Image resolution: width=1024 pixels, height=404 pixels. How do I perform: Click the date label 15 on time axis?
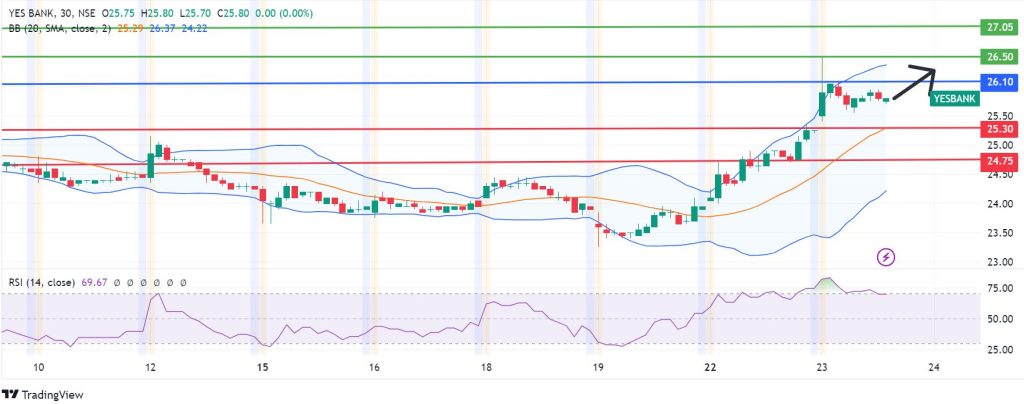click(263, 367)
